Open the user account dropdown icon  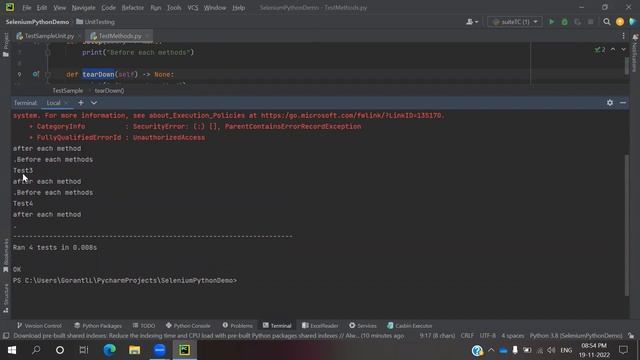coord(472,22)
